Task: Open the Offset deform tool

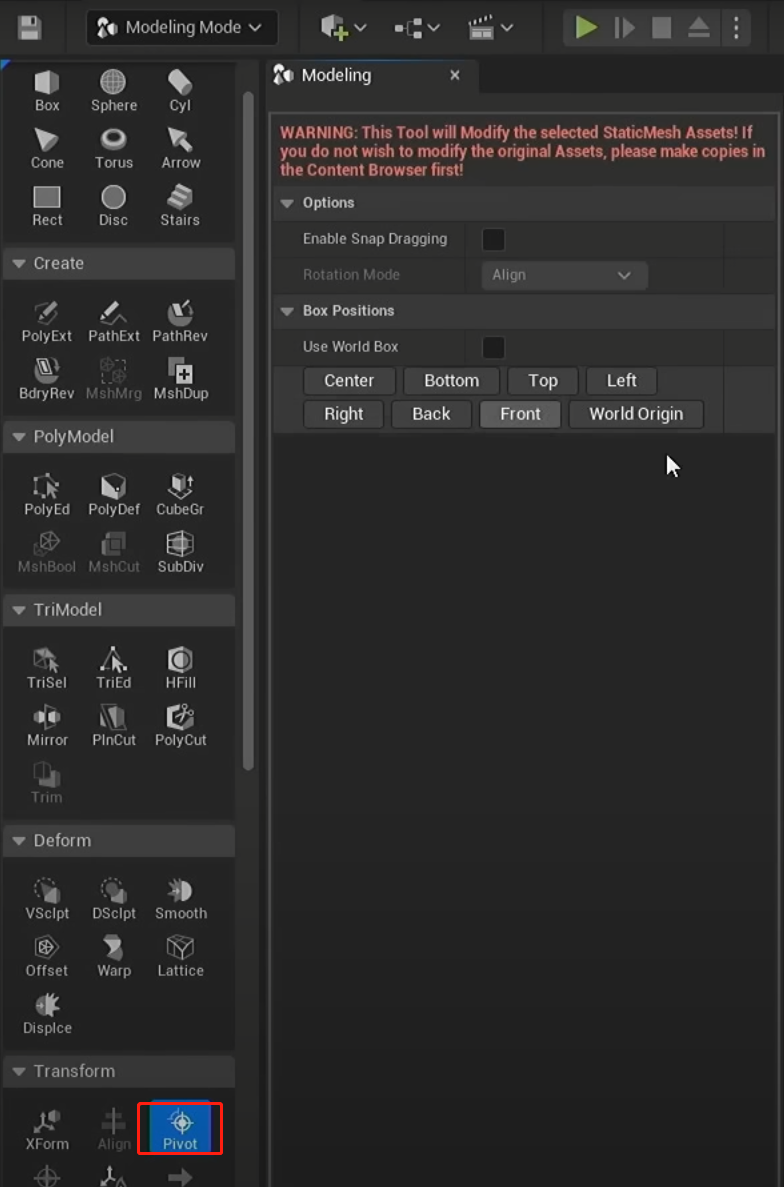Action: click(47, 957)
